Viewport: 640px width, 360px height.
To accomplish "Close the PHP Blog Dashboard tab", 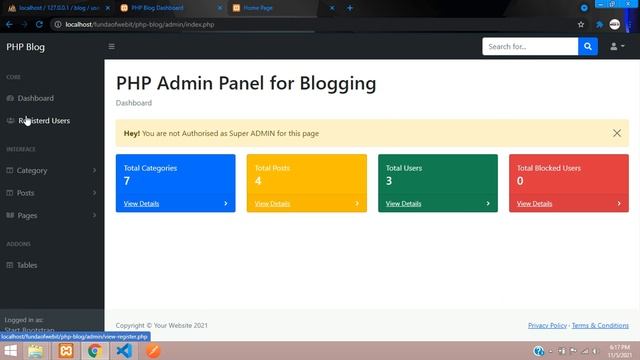I will [220, 8].
